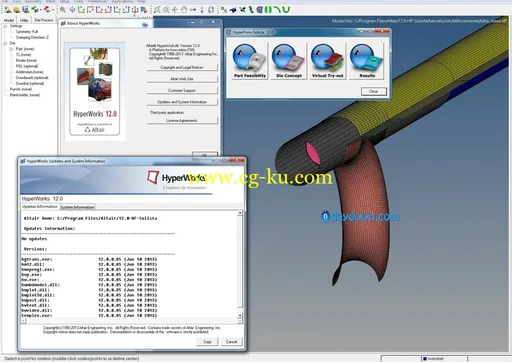This screenshot has width=512, height=362.
Task: Select Blankholder (none) tree item
Action: [25, 95]
